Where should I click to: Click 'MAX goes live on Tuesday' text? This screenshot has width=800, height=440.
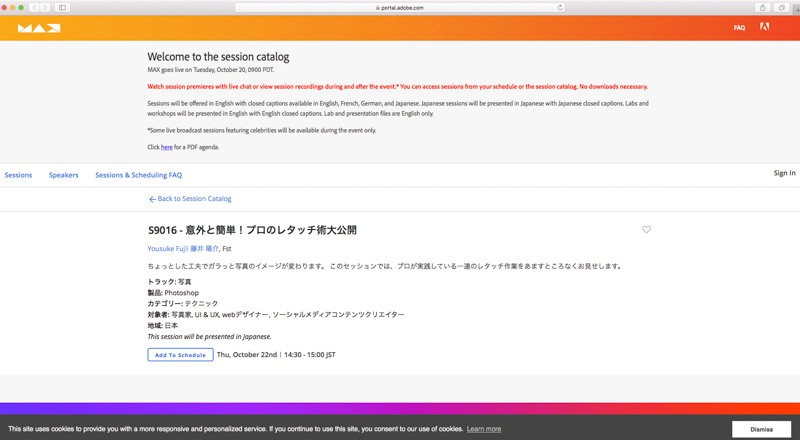tap(210, 70)
